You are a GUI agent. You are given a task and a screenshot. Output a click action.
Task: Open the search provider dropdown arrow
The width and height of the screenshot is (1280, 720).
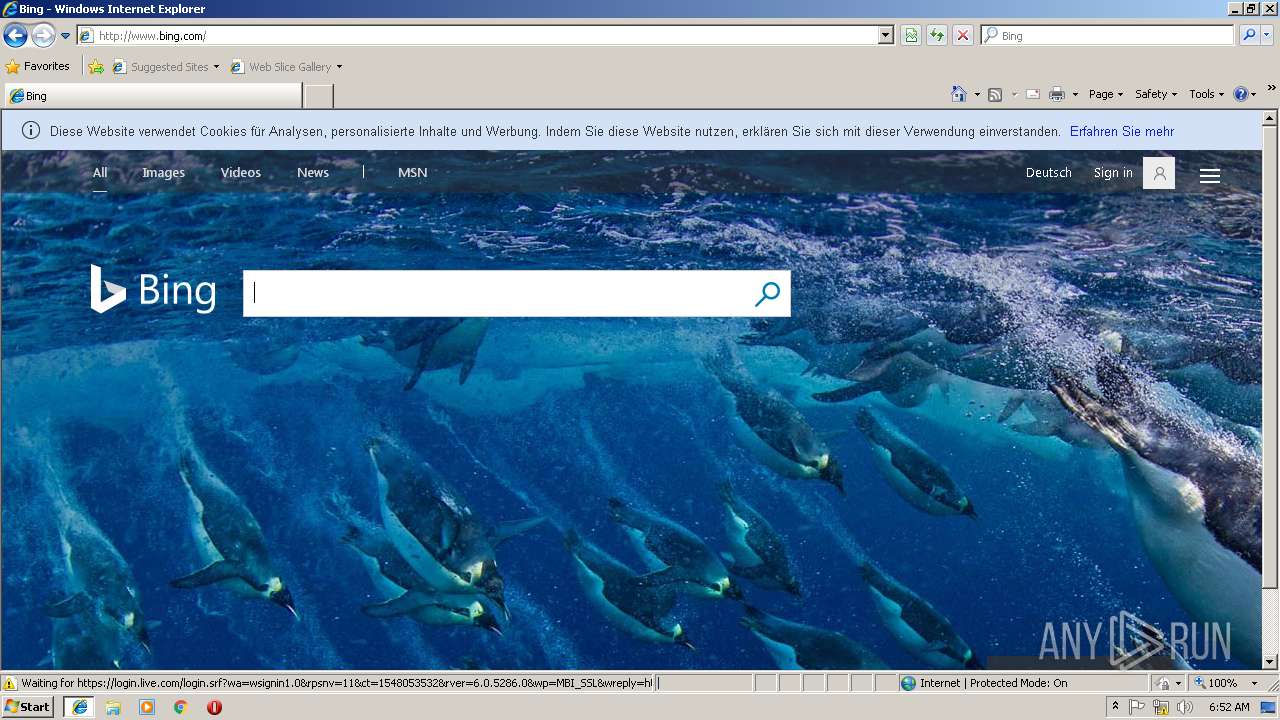[1267, 36]
